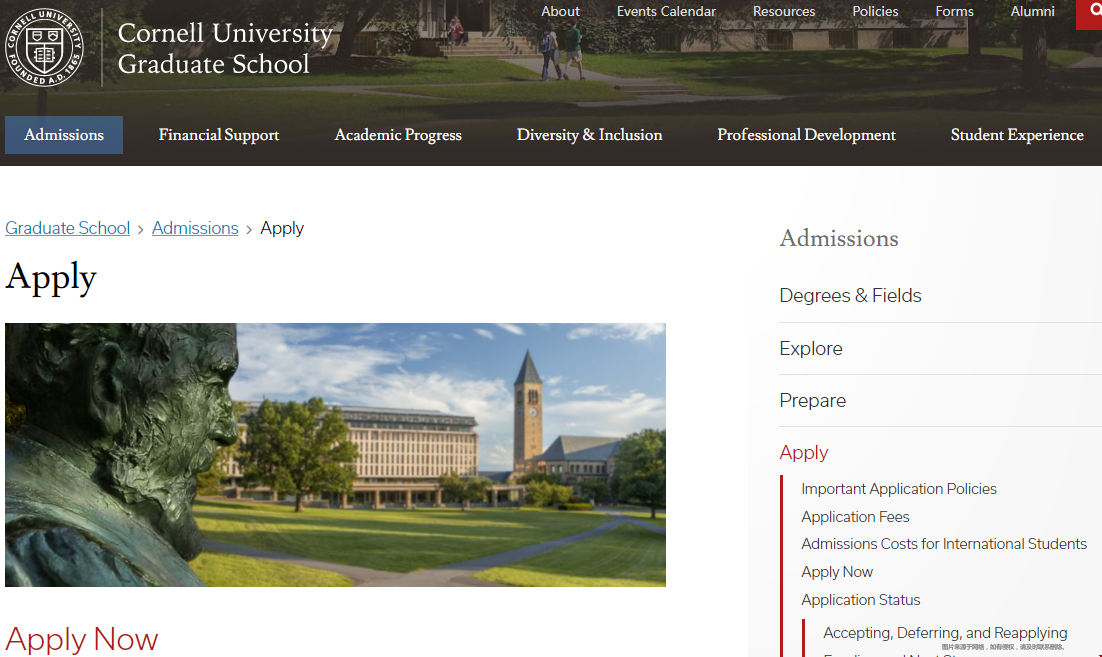Click the Graduate School breadcrumb link
This screenshot has width=1102, height=657.
tap(67, 228)
